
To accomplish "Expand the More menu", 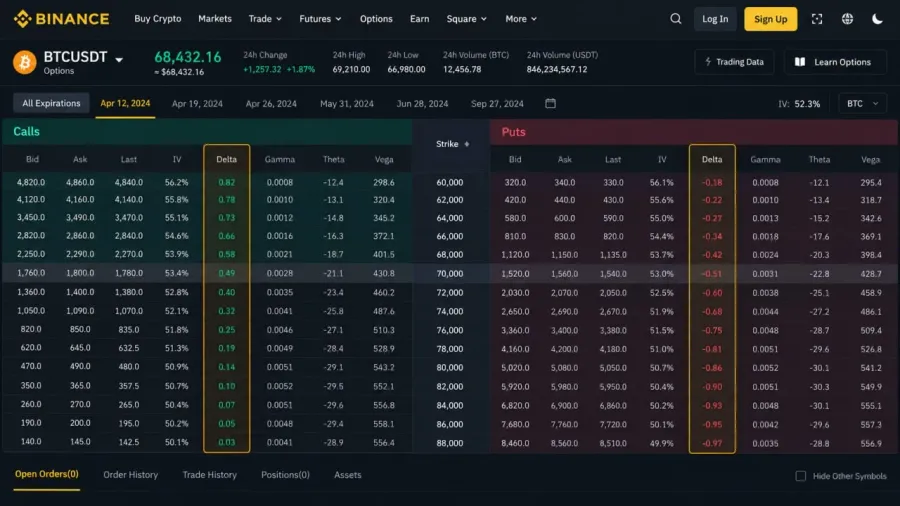I will [x=521, y=19].
